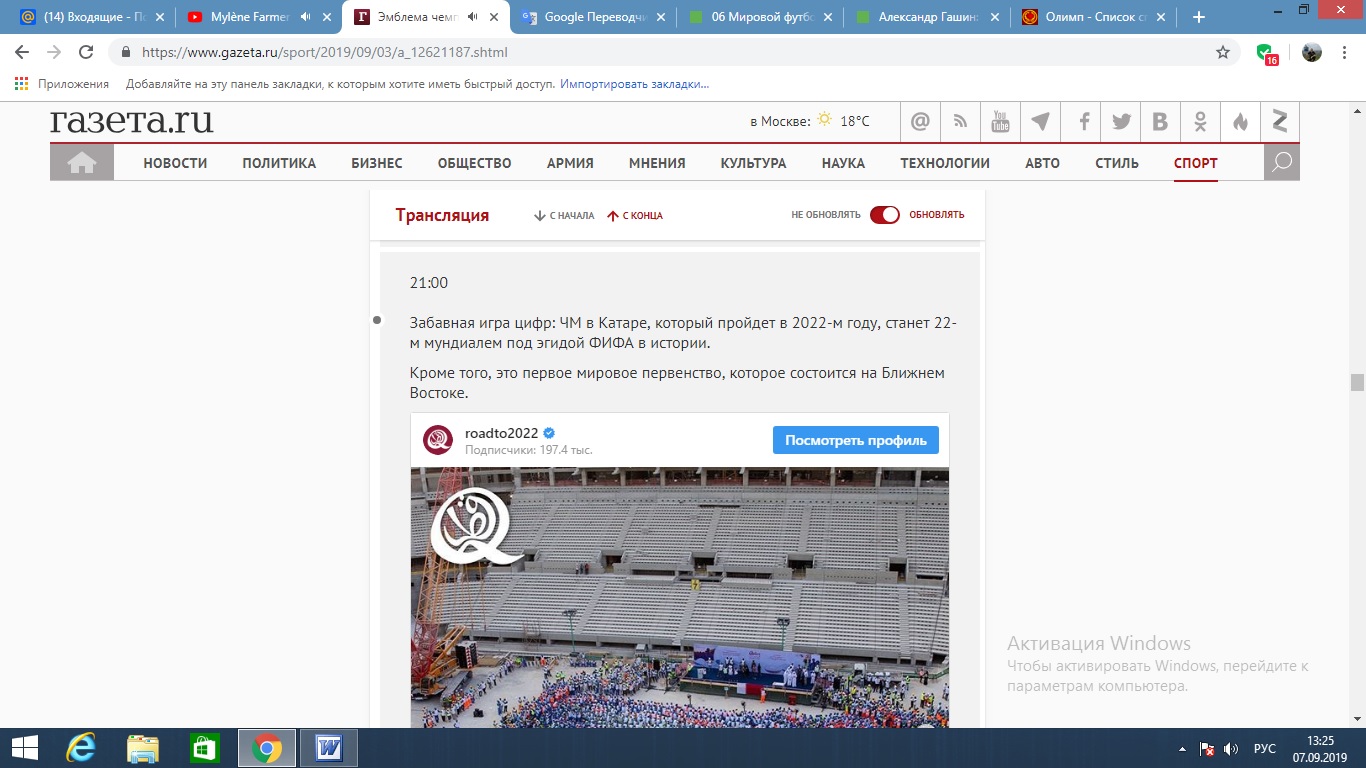Open ОБЩЕСТВО section
Image resolution: width=1366 pixels, height=768 pixels.
pos(475,163)
